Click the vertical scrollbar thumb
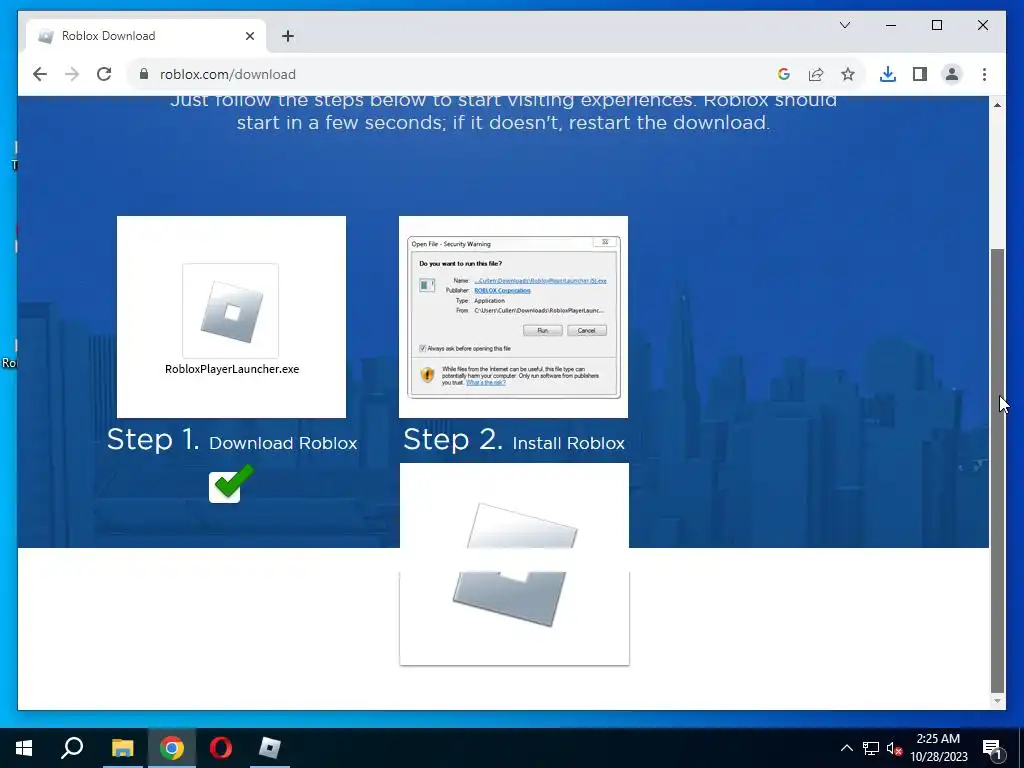 click(997, 470)
